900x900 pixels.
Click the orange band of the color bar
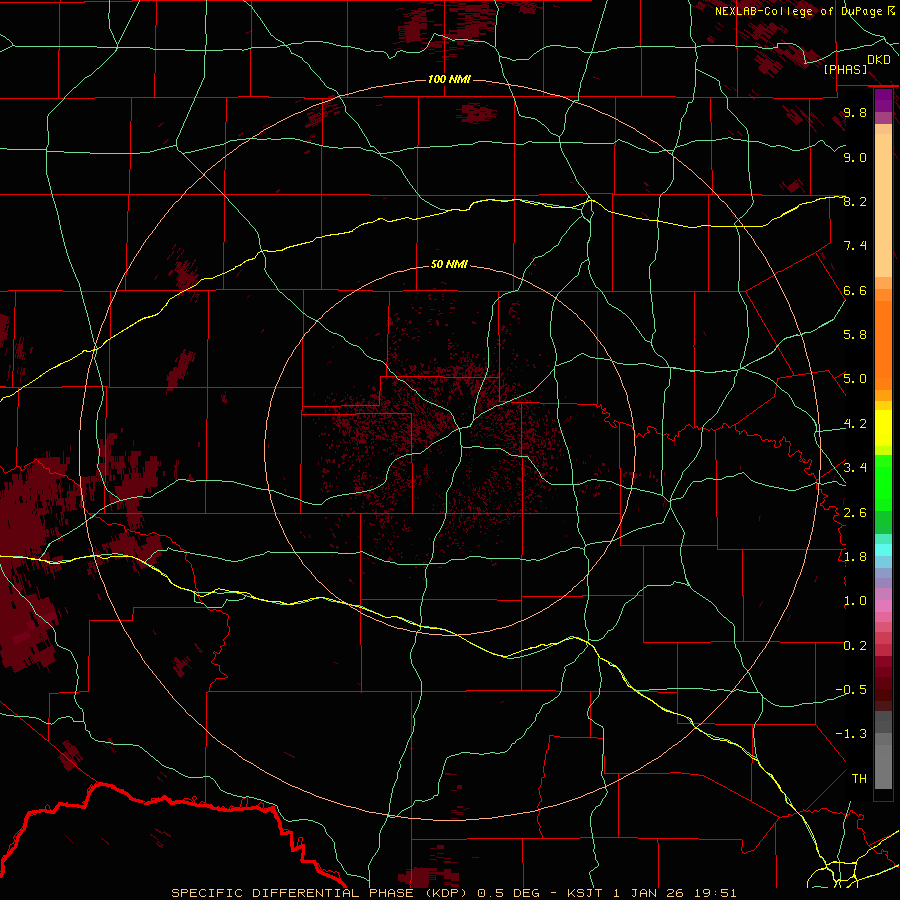883,344
